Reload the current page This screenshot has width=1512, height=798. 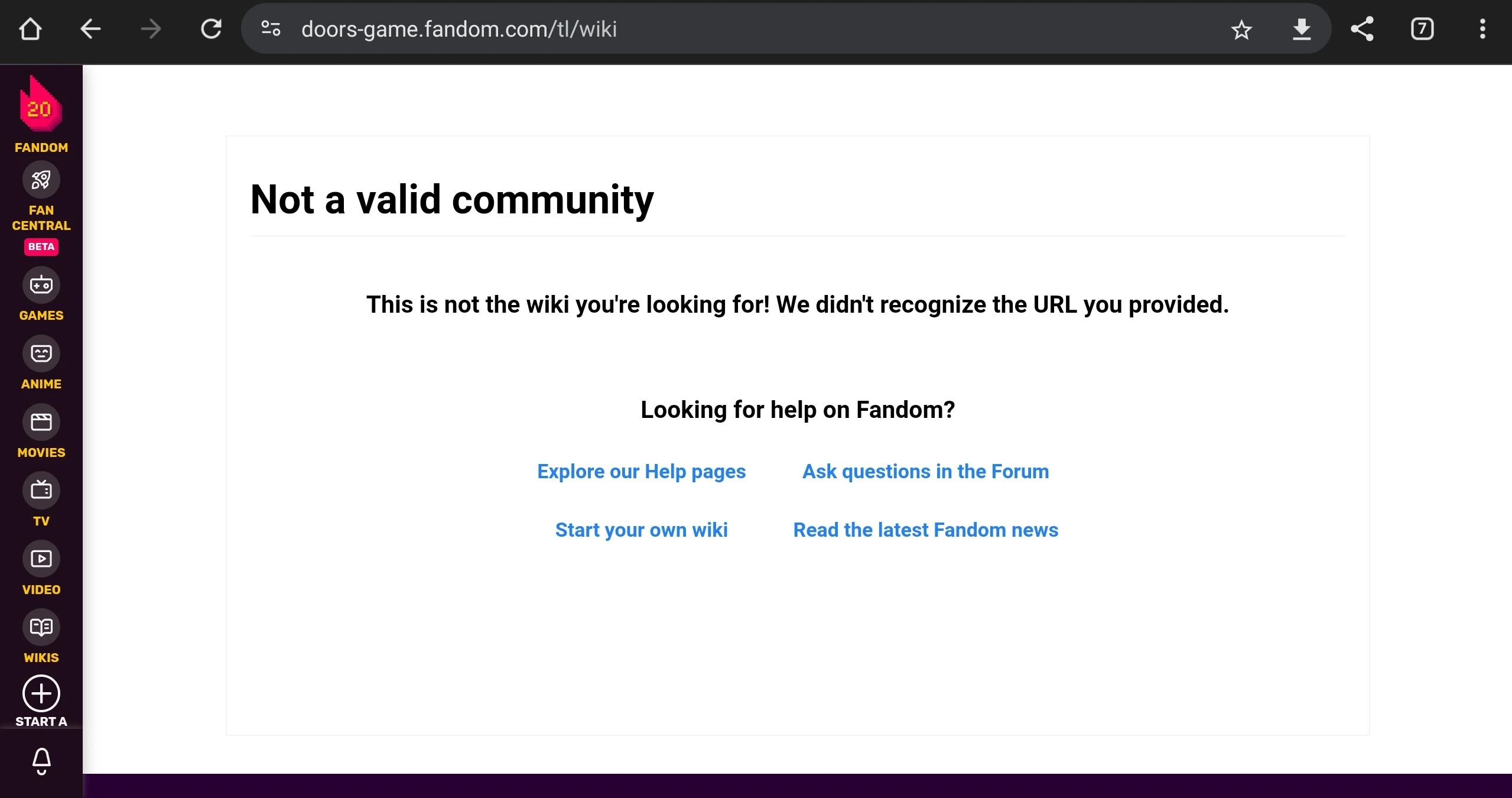211,28
